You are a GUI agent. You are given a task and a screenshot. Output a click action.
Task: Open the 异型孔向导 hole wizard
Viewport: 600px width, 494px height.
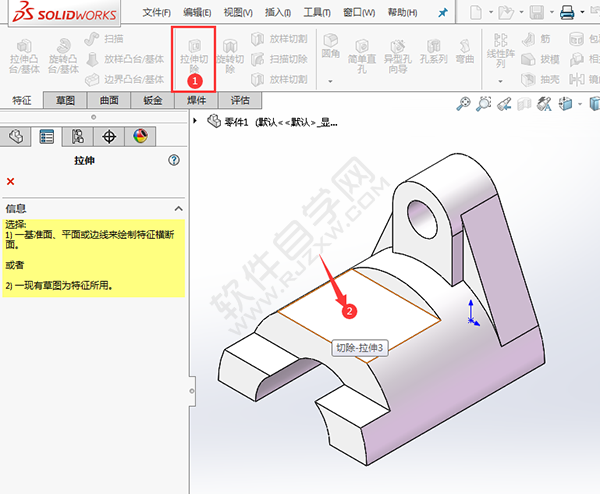click(398, 57)
